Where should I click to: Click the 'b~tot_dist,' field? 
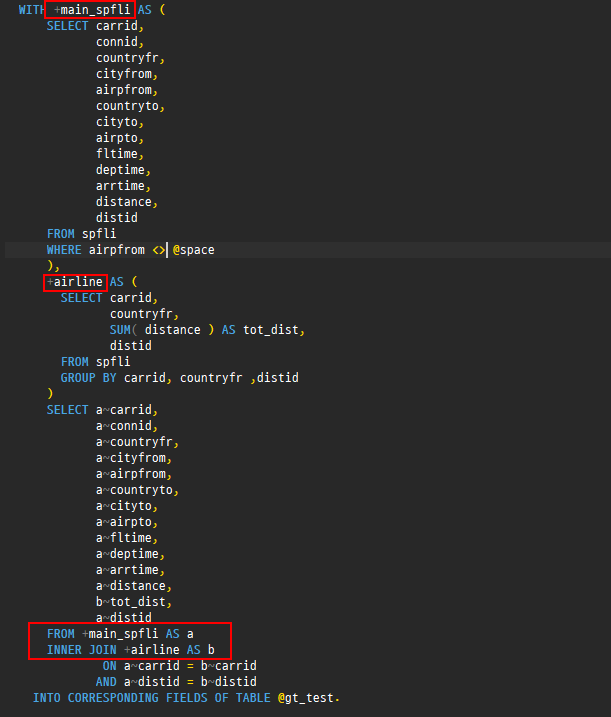[x=134, y=602]
